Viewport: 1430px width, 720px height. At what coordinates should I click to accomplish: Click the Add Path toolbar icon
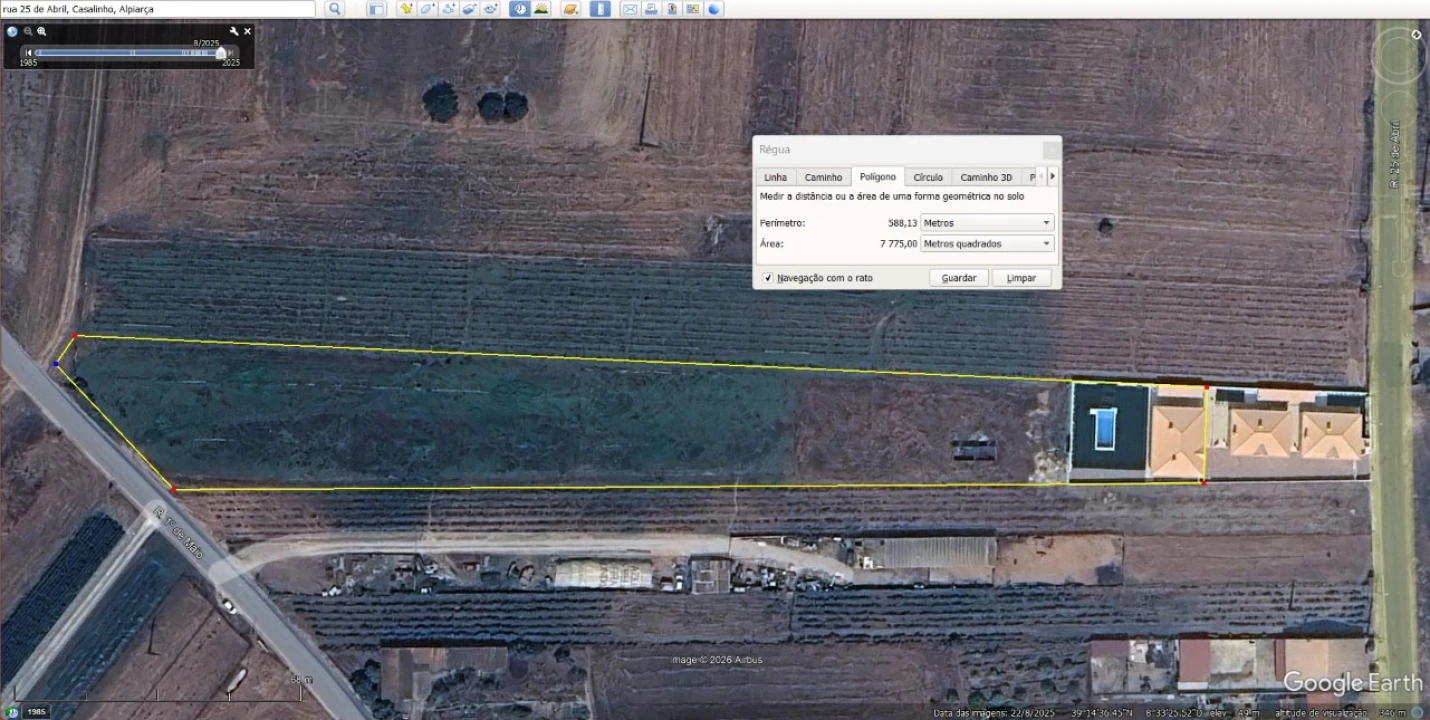448,9
